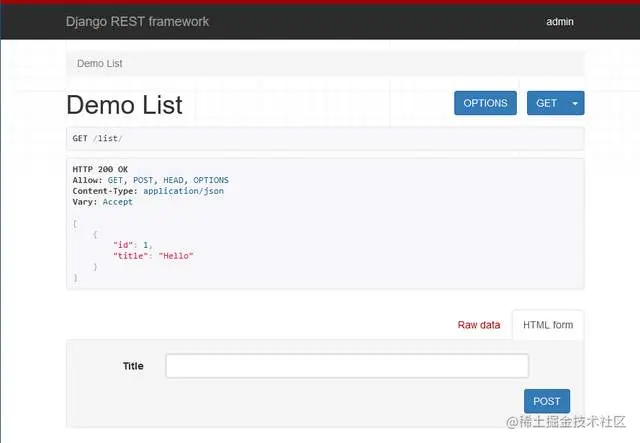Screen dimensions: 640x443
Task: Click the Demo List breadcrumb
Action: pos(100,64)
